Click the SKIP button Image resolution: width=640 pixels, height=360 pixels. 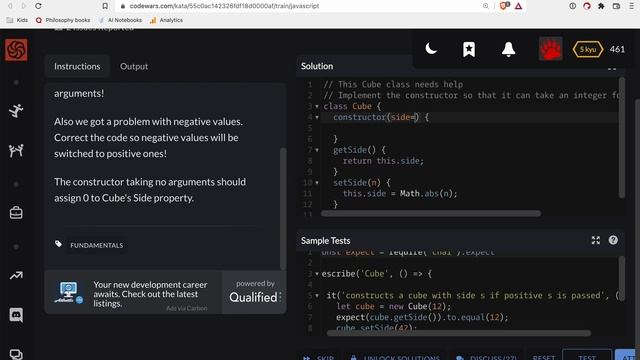[x=318, y=357]
